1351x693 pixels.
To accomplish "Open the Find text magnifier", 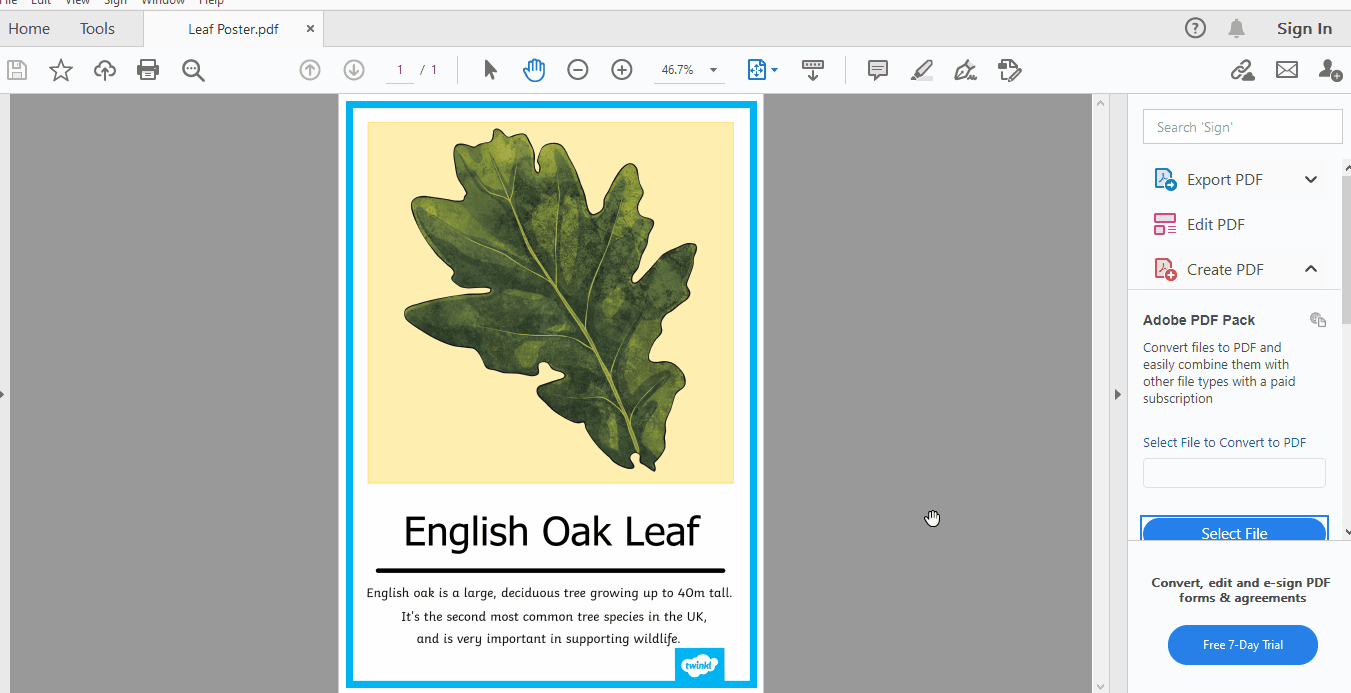I will click(193, 70).
